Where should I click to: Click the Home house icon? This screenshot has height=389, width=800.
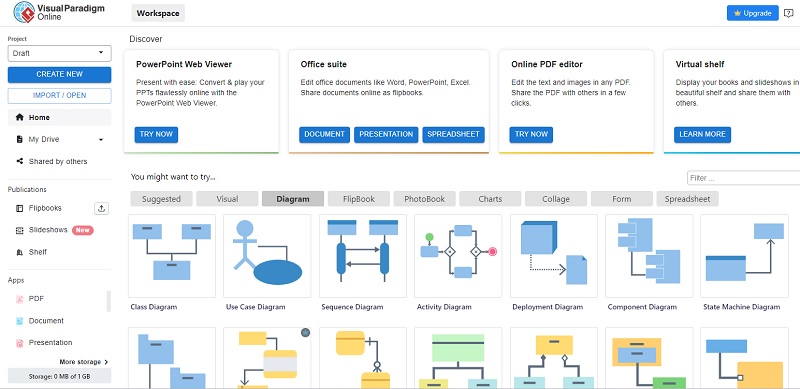[19, 117]
